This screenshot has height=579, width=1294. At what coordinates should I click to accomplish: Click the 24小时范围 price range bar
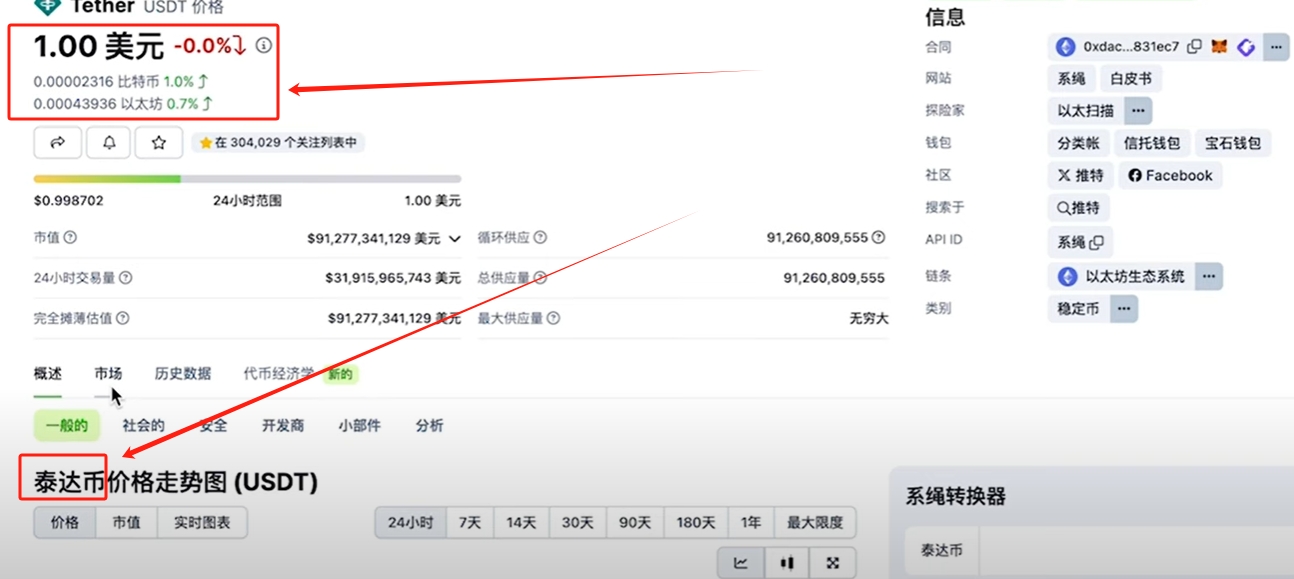pos(248,179)
